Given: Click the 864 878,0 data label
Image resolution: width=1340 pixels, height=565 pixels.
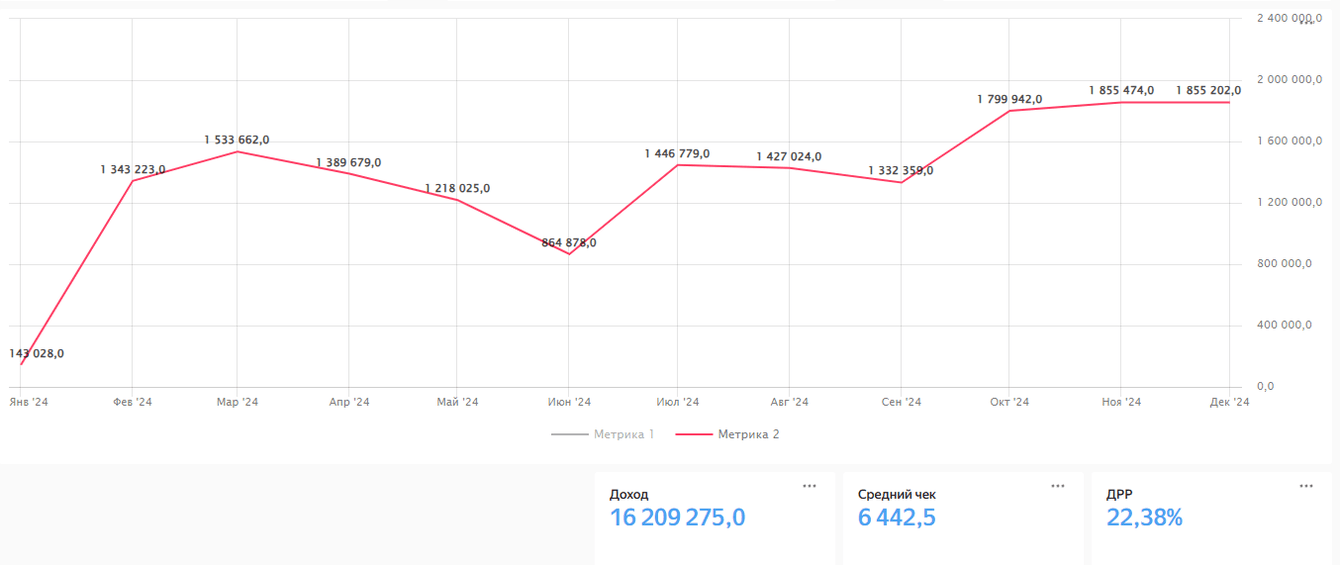Looking at the screenshot, I should pyautogui.click(x=569, y=242).
